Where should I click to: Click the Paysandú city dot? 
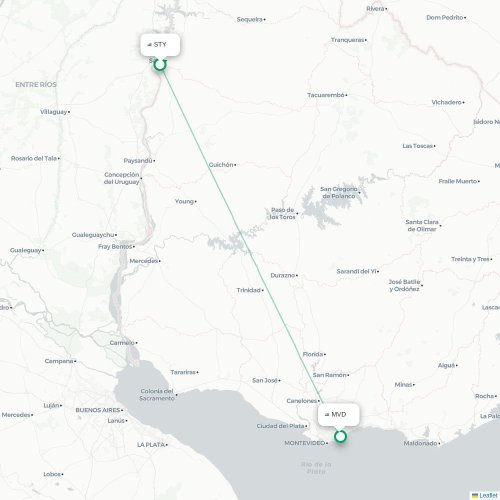click(x=154, y=161)
